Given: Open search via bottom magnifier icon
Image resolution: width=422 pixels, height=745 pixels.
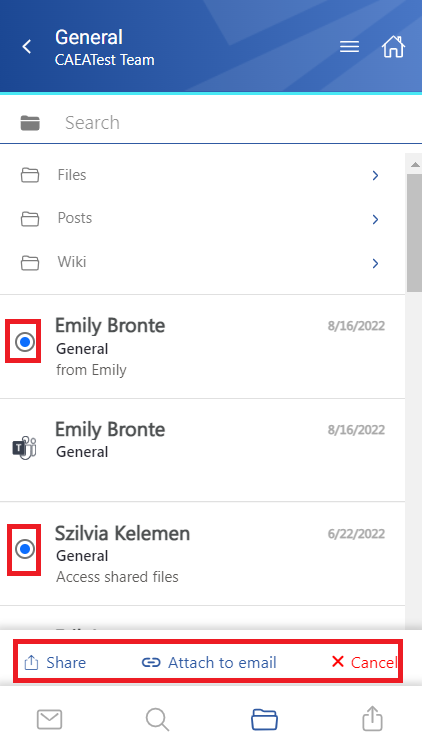Looking at the screenshot, I should (157, 719).
